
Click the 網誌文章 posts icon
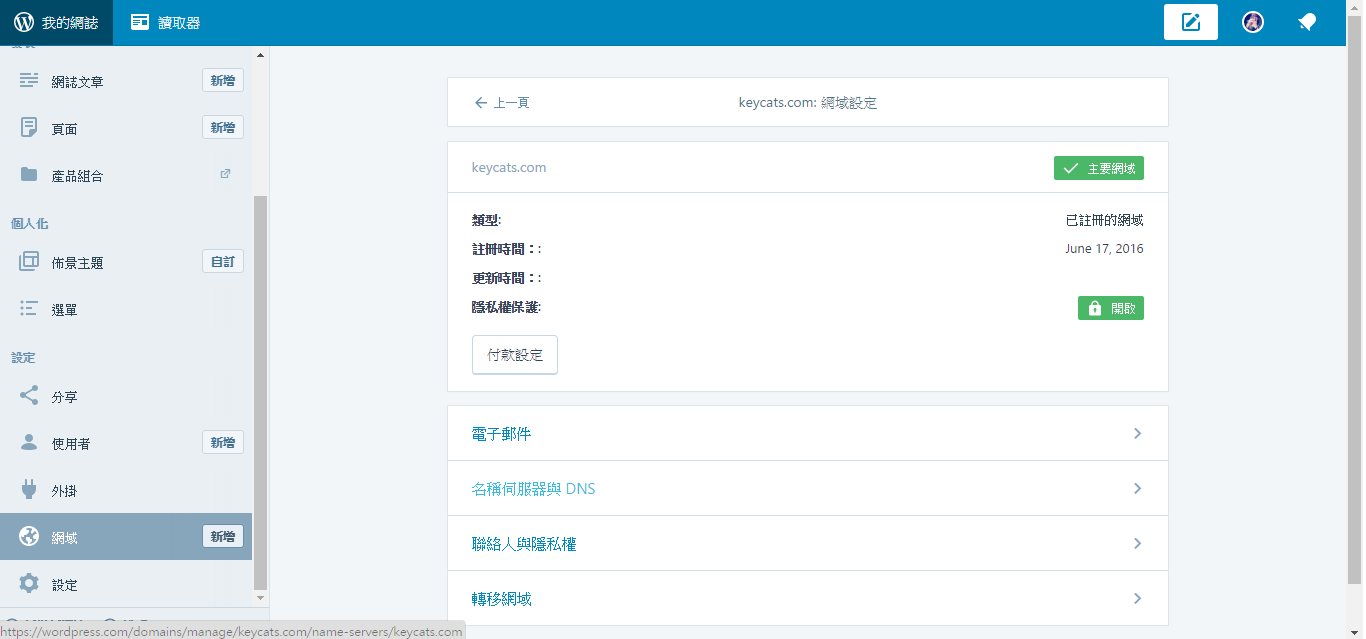tap(29, 81)
